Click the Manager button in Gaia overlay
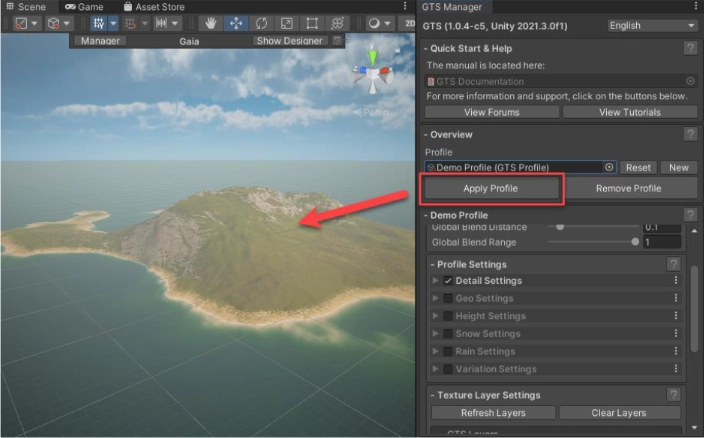This screenshot has width=704, height=438. coord(100,41)
